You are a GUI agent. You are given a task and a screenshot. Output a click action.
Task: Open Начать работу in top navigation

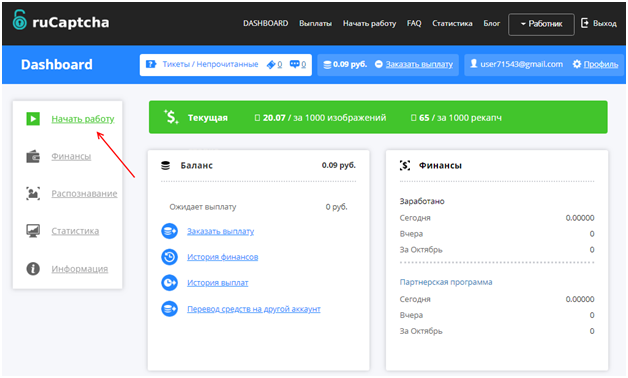pyautogui.click(x=369, y=24)
